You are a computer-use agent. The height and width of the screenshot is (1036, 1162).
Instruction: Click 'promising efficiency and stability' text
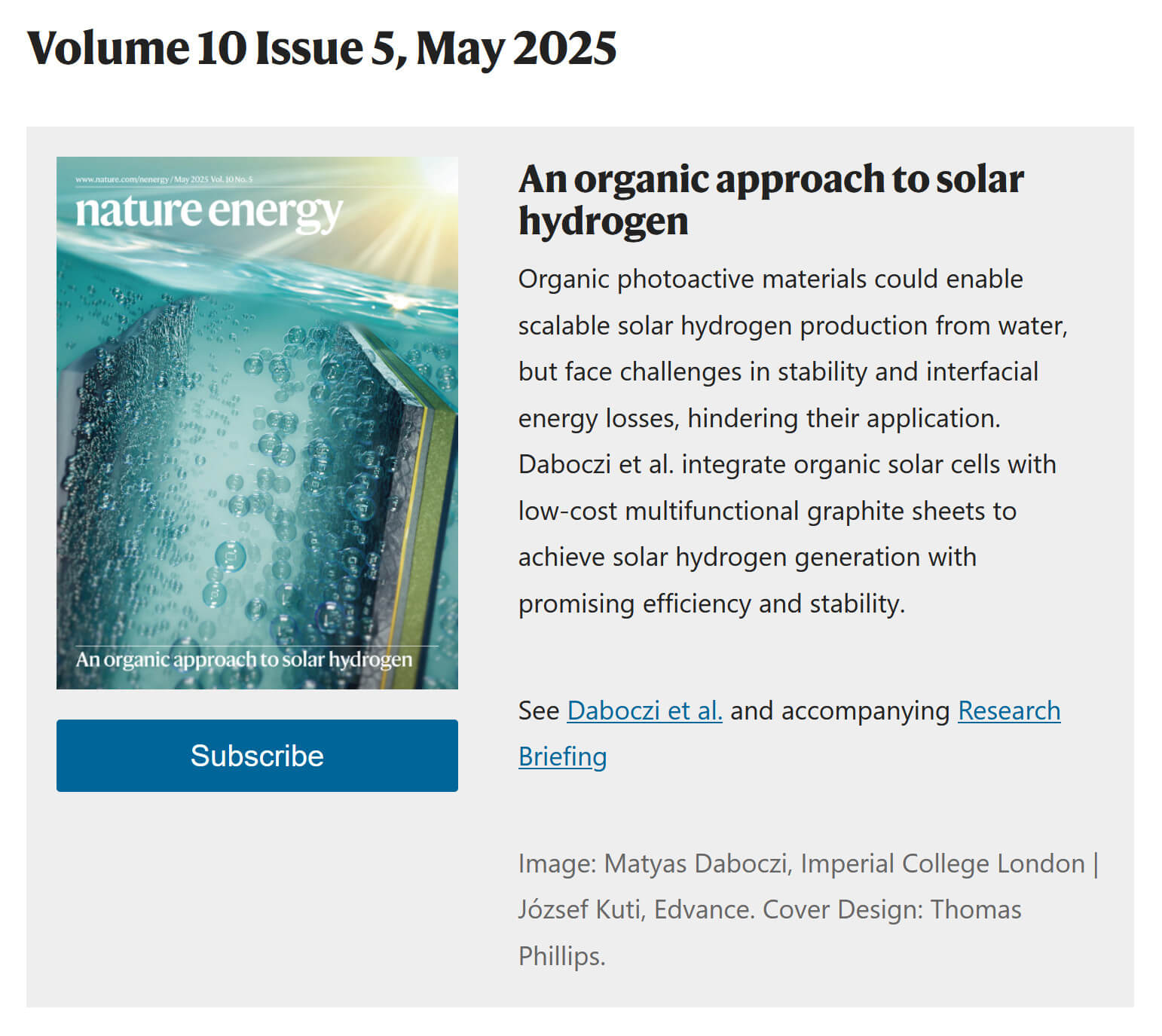tap(710, 604)
